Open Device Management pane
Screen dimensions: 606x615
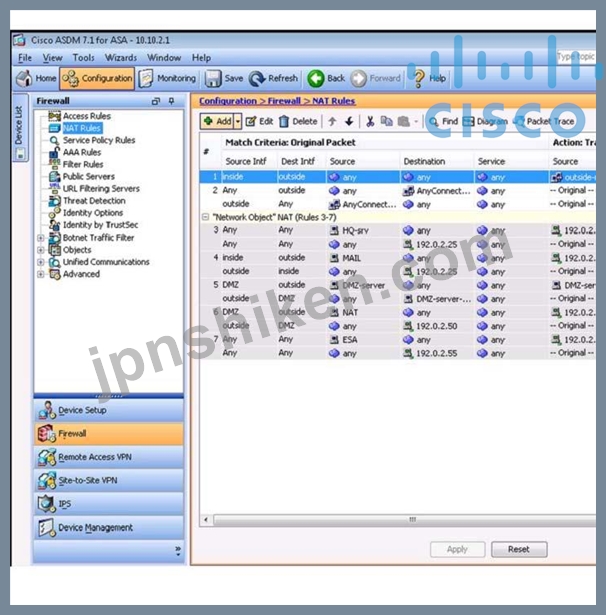109,528
